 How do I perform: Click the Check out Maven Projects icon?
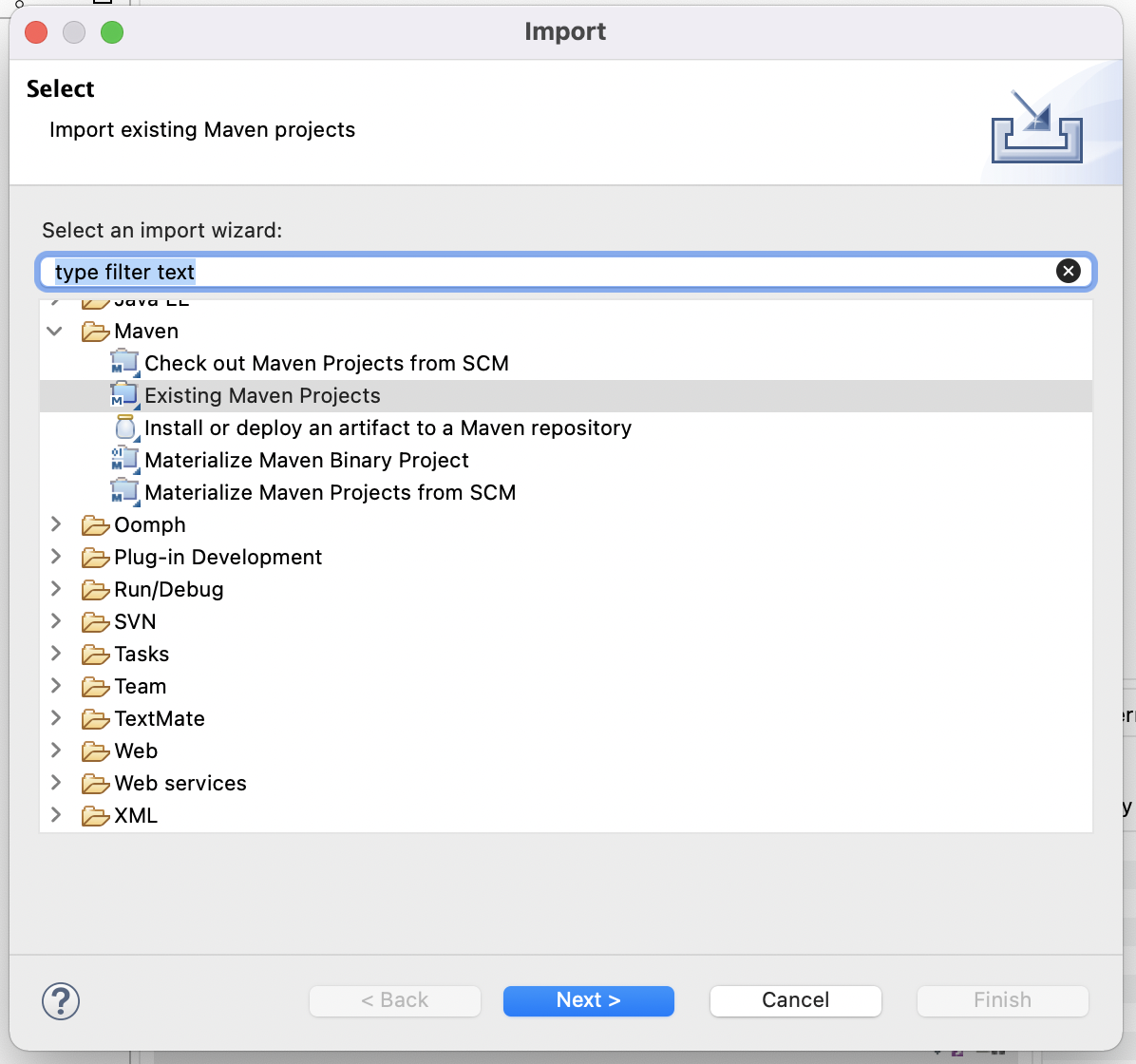click(x=124, y=363)
